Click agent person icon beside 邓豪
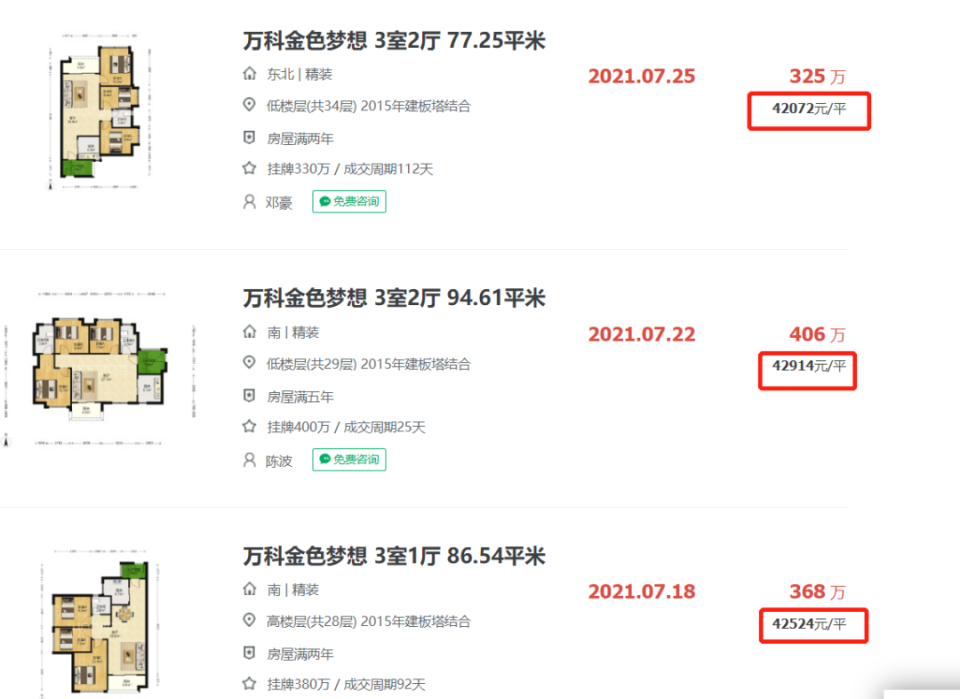This screenshot has height=699, width=960. pos(249,202)
